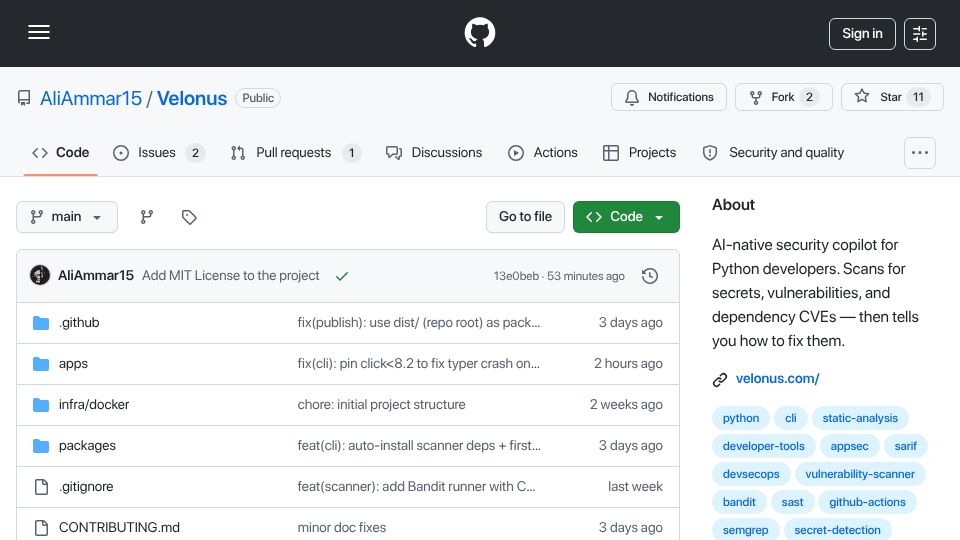Open the CONTRIBUTING.md file
The width and height of the screenshot is (960, 540).
pyautogui.click(x=119, y=528)
